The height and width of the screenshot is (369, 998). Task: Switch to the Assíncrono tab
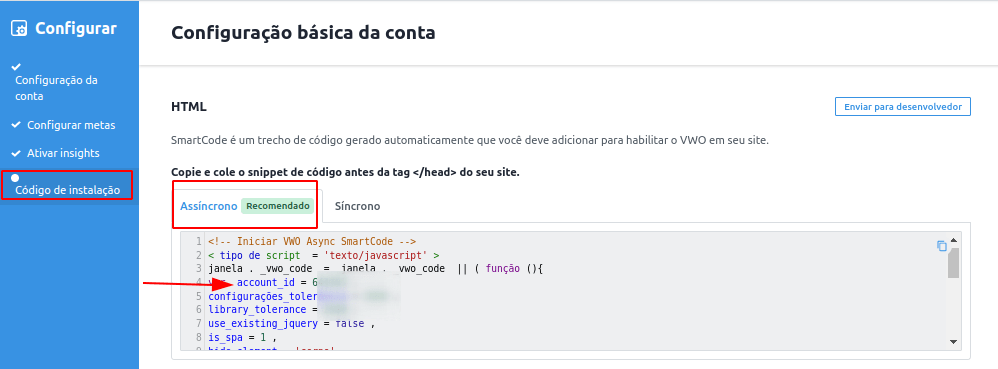tap(209, 206)
